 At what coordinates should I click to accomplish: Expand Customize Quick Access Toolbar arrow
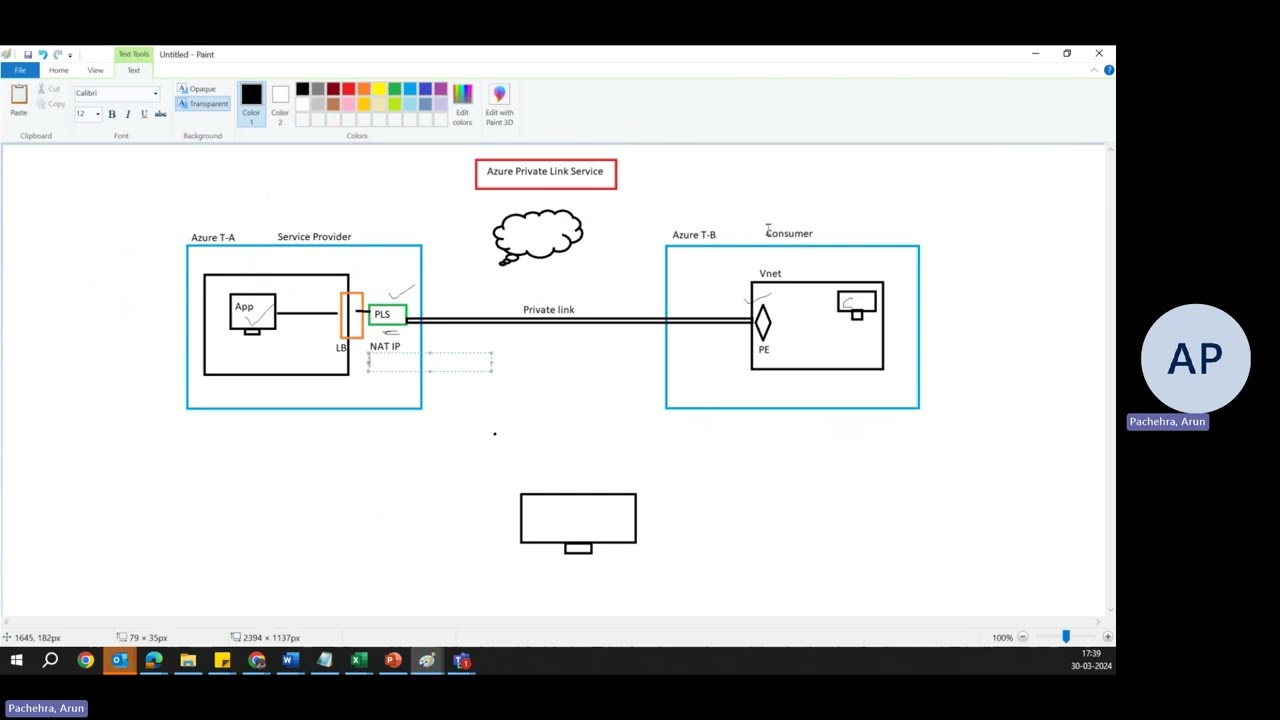70,55
